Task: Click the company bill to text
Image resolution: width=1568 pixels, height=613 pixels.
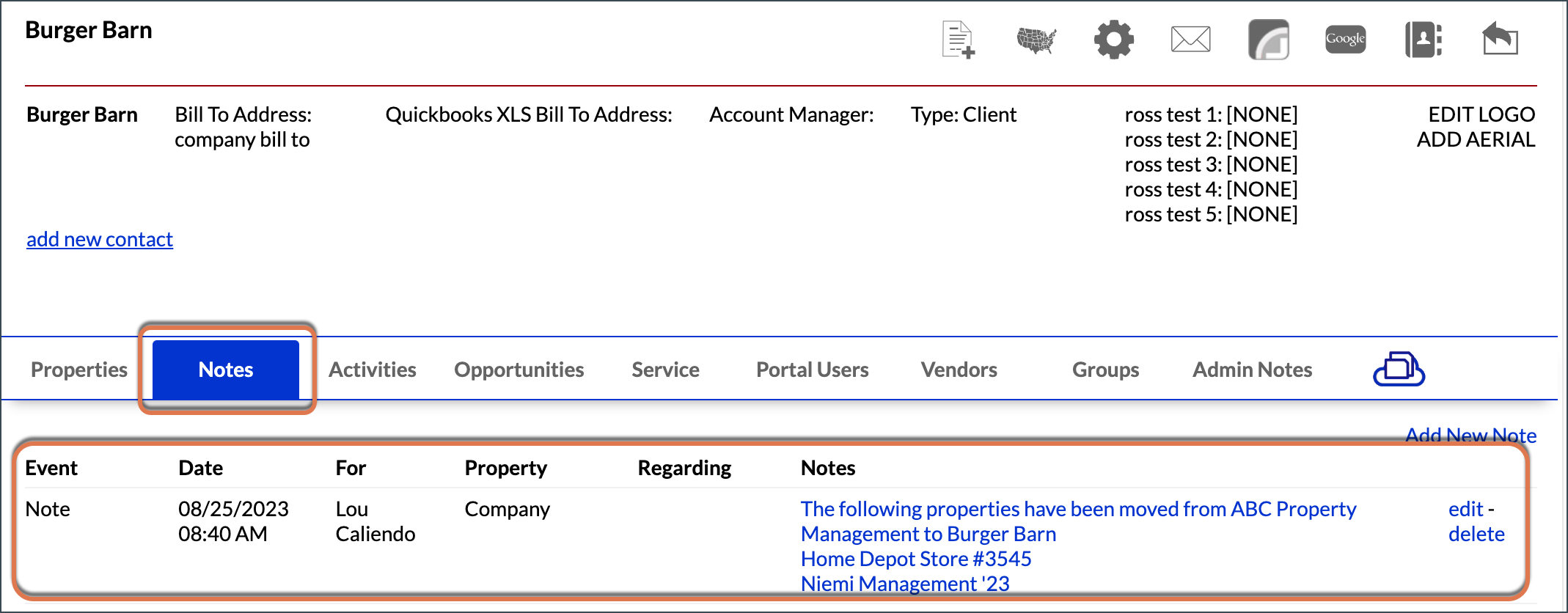Action: (x=242, y=139)
